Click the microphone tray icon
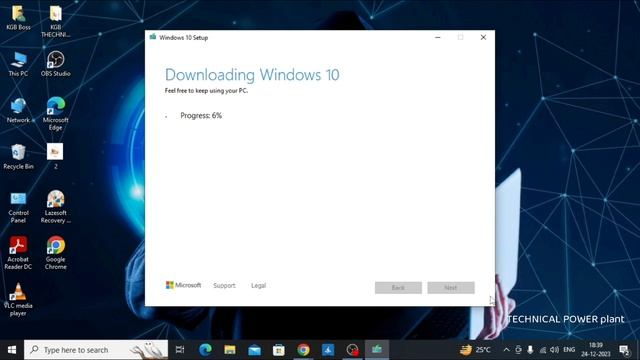 530,350
